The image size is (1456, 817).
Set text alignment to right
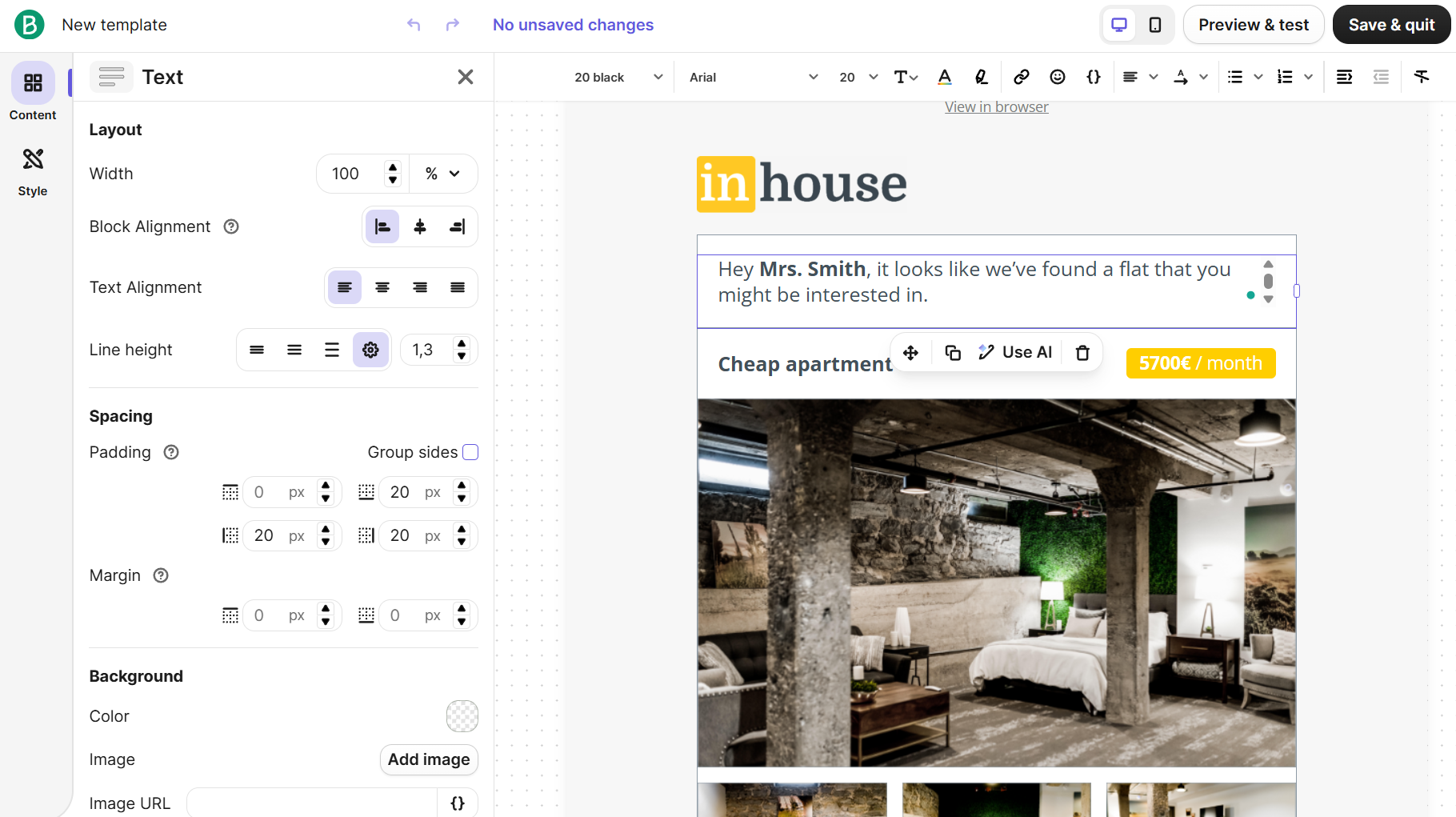coord(420,288)
